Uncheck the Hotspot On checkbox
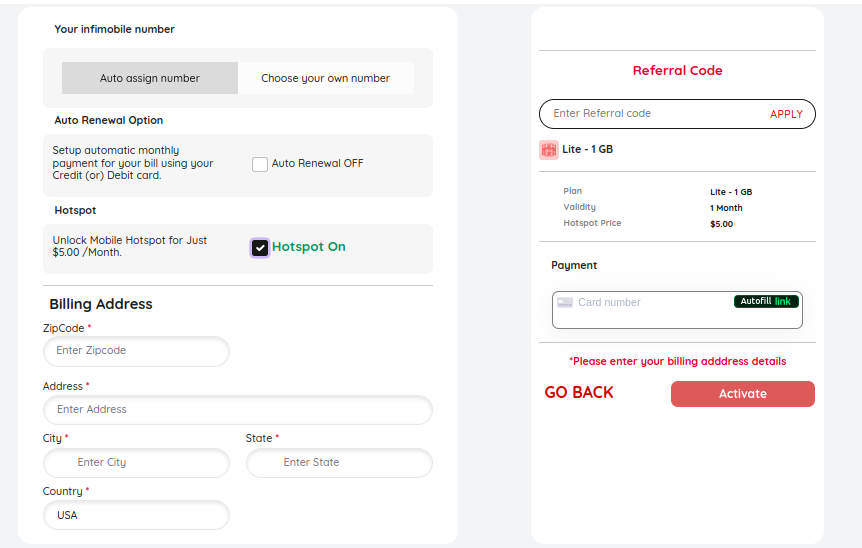Viewport: 862px width, 548px height. [x=259, y=248]
